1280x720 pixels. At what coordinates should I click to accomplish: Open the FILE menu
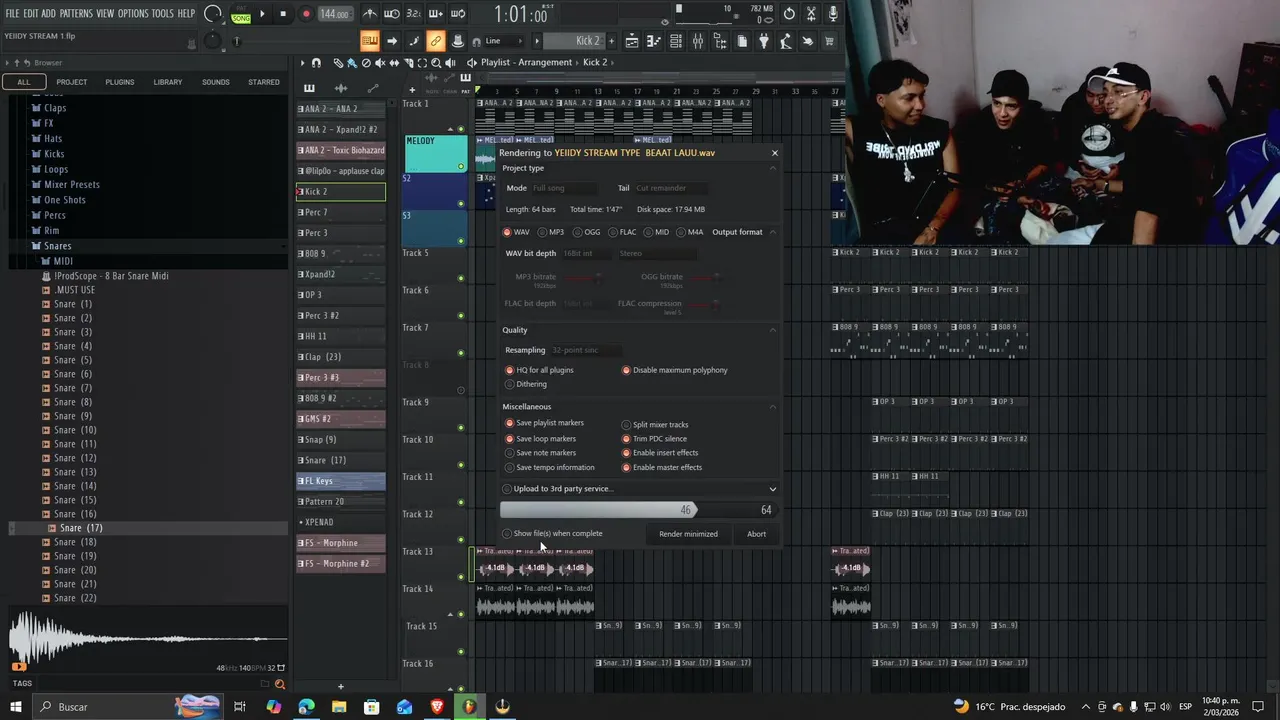[12, 14]
